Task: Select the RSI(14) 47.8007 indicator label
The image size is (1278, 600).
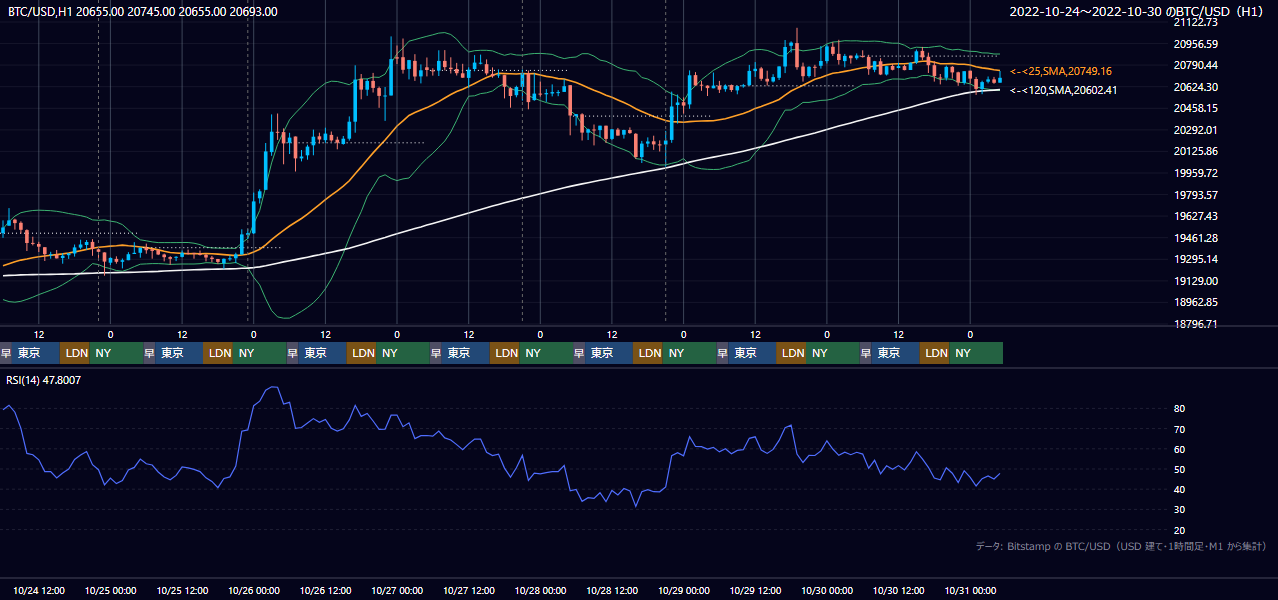Action: click(42, 380)
